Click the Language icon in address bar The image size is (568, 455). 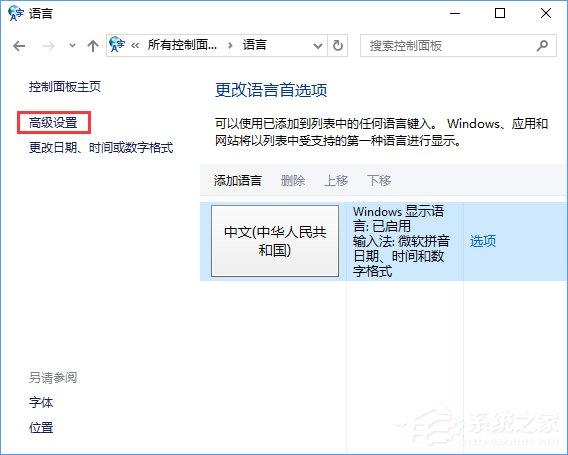click(117, 45)
